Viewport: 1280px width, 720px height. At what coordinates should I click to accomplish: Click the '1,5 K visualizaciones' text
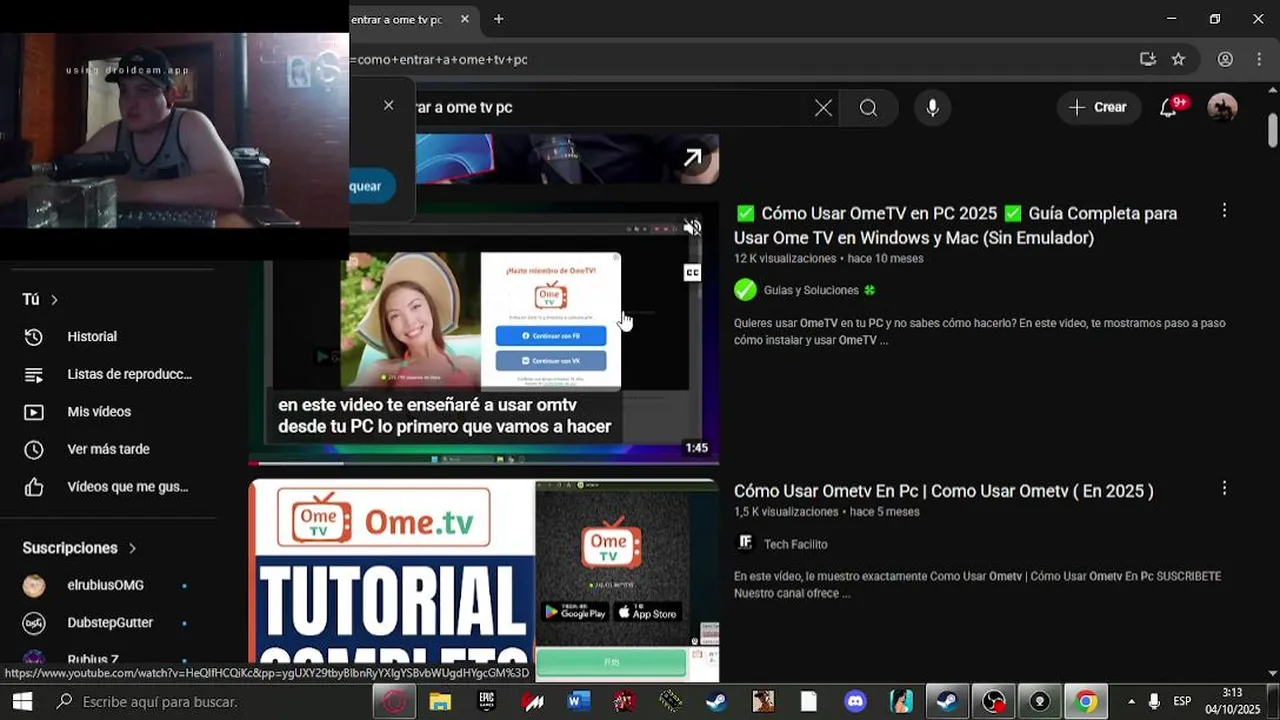point(786,512)
